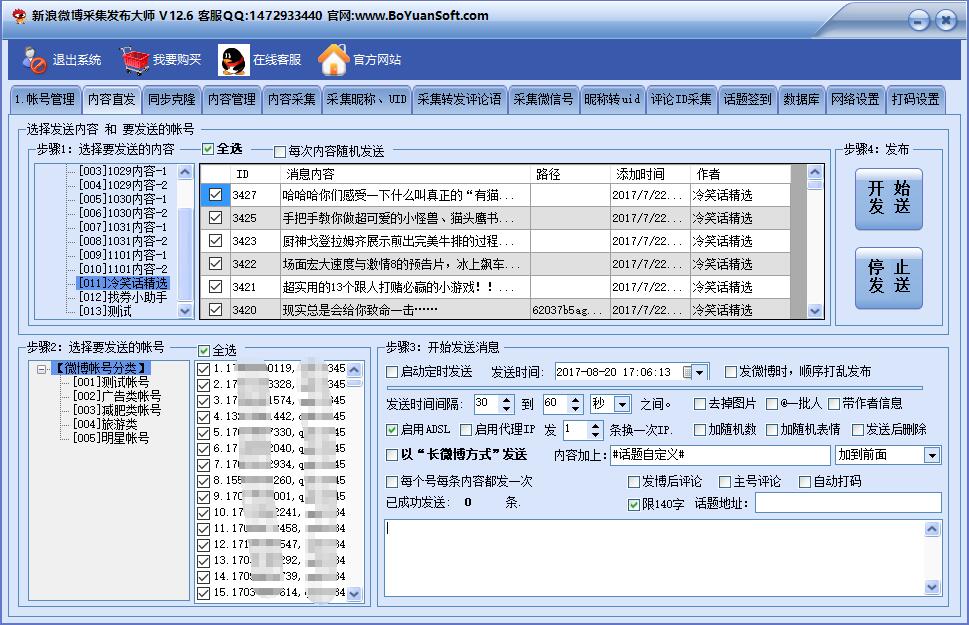The width and height of the screenshot is (969, 625).
Task: Open the 加到前面 position dropdown
Action: pyautogui.click(x=932, y=456)
